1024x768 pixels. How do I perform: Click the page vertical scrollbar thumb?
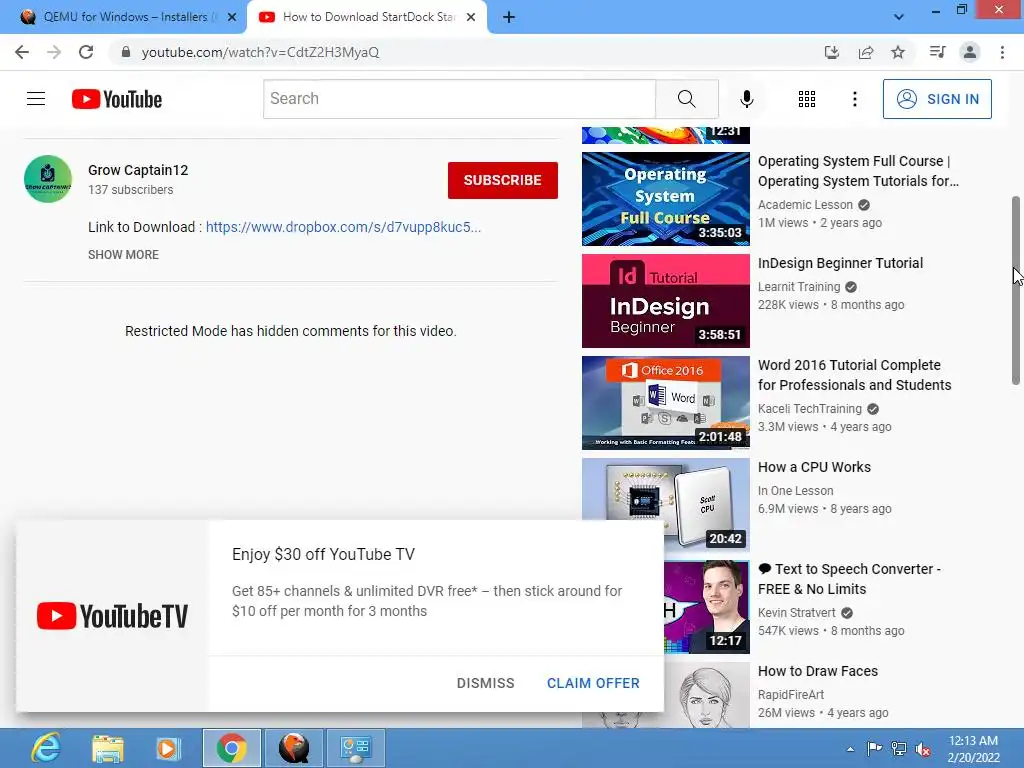pos(1016,290)
